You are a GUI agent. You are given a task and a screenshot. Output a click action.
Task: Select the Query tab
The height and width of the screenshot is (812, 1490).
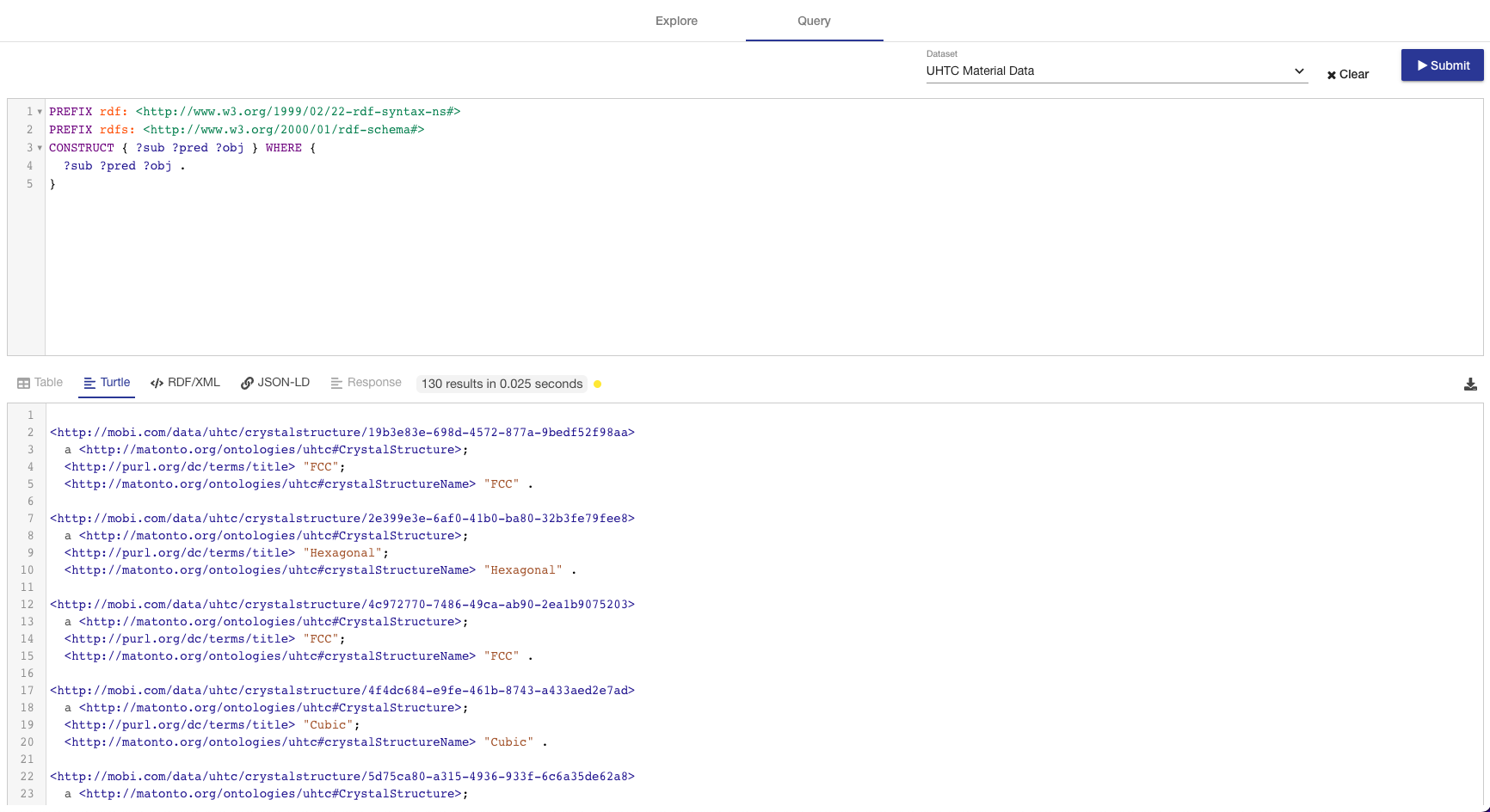[x=814, y=21]
